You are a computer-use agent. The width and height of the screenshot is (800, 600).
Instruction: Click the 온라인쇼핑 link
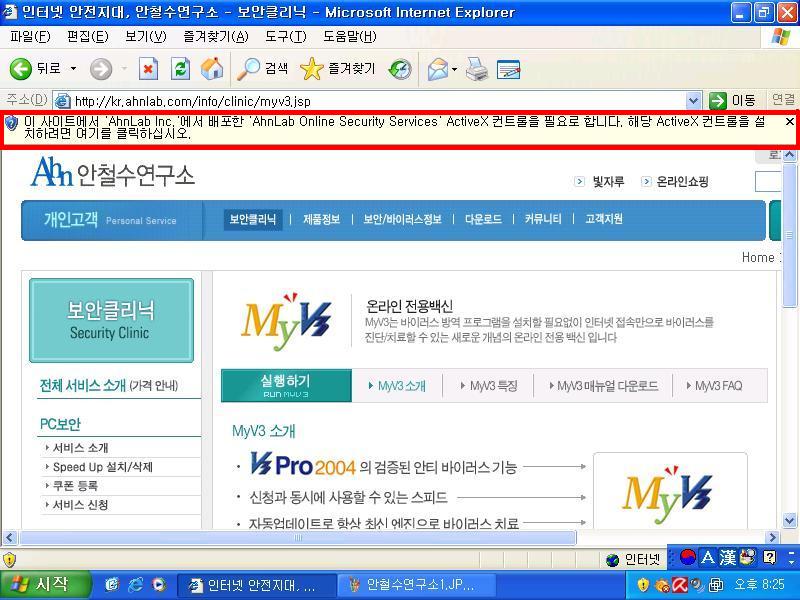tap(682, 182)
